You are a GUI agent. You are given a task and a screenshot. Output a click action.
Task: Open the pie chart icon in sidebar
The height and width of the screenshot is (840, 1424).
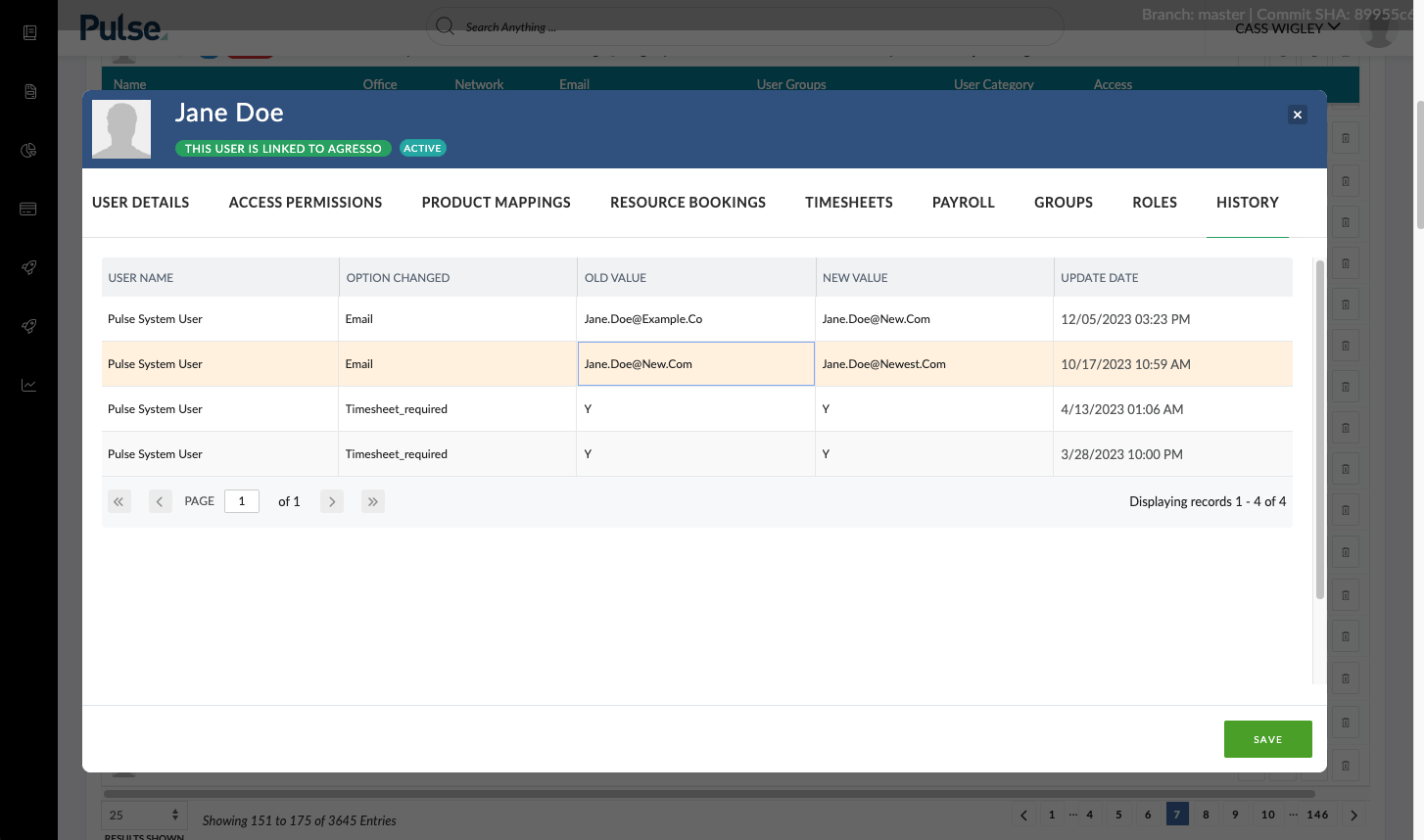(28, 150)
